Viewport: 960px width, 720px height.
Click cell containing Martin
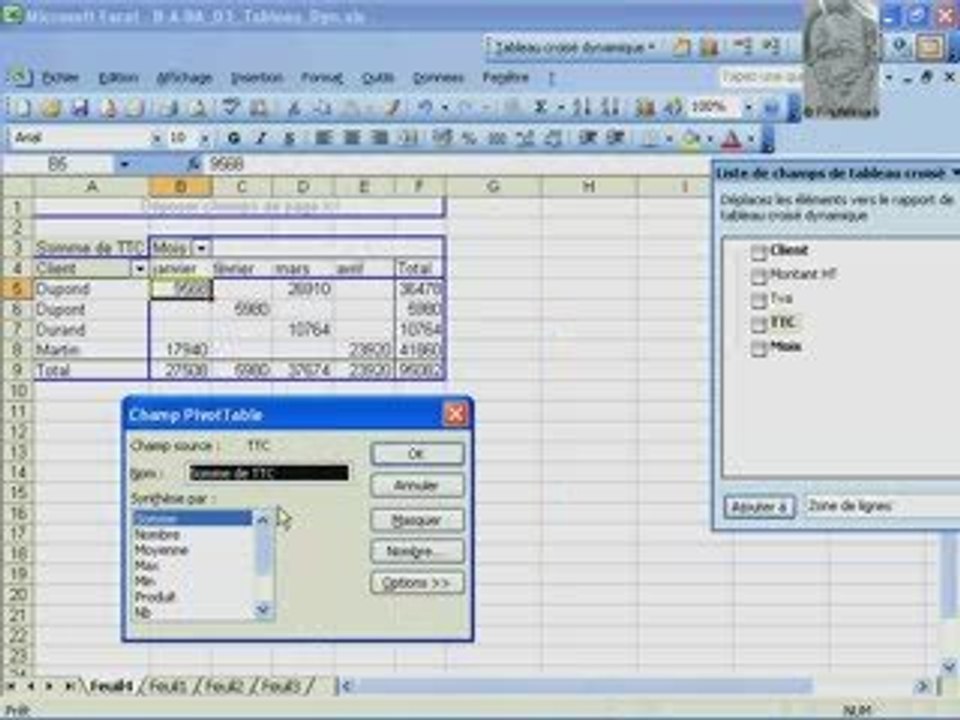91,350
